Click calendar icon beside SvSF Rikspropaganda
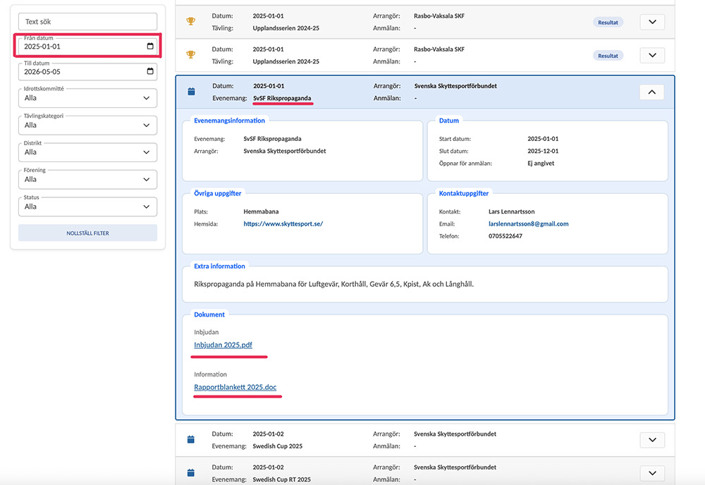 [191, 92]
